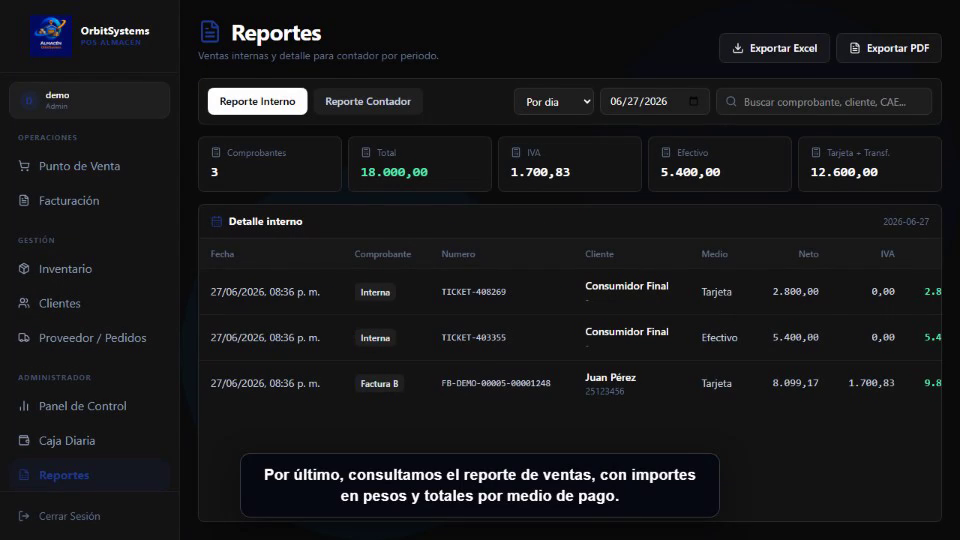Select Reportes in sidebar
The image size is (960, 540).
coord(89,474)
